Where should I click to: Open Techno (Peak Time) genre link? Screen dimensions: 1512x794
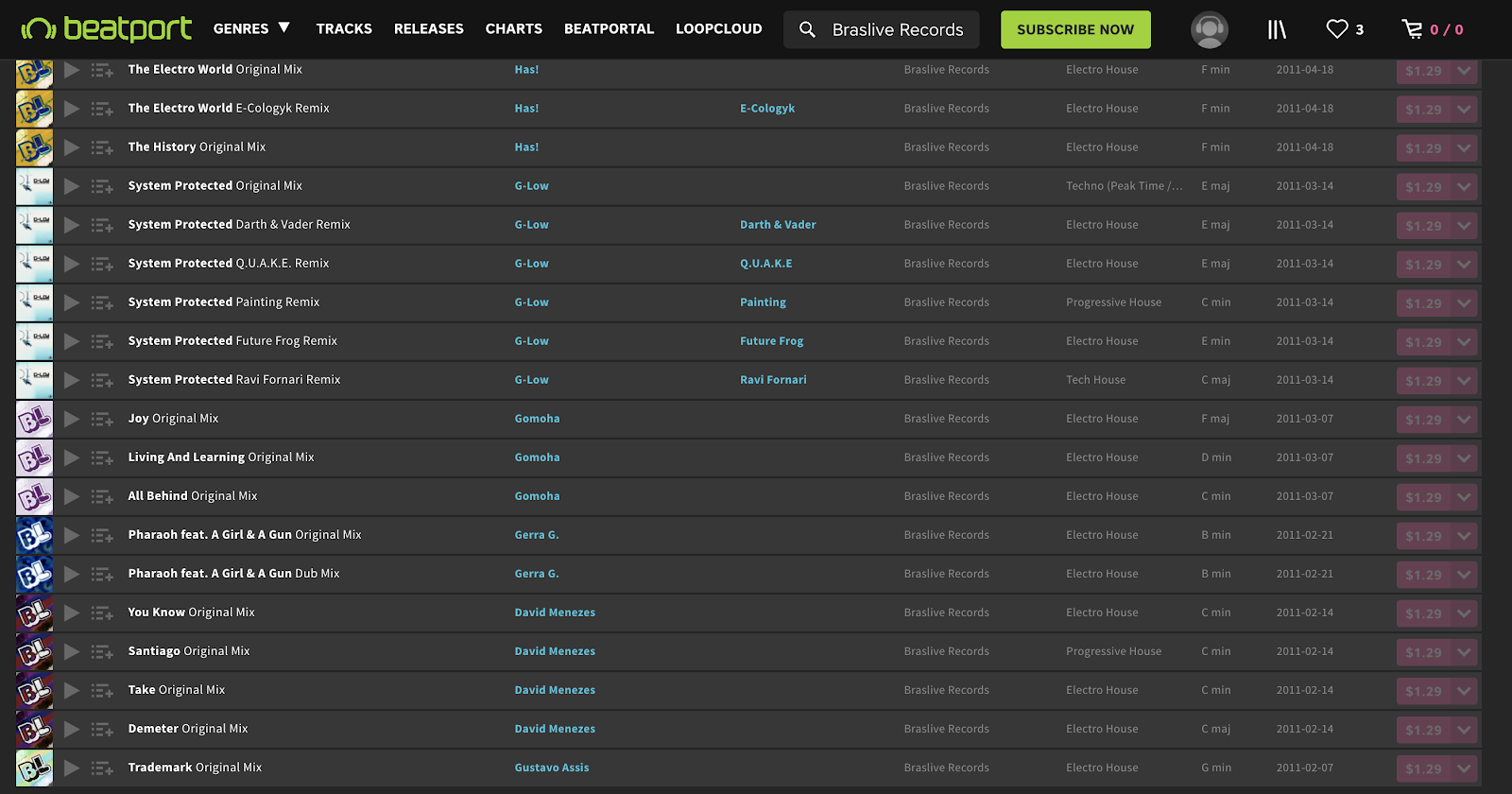(1125, 186)
